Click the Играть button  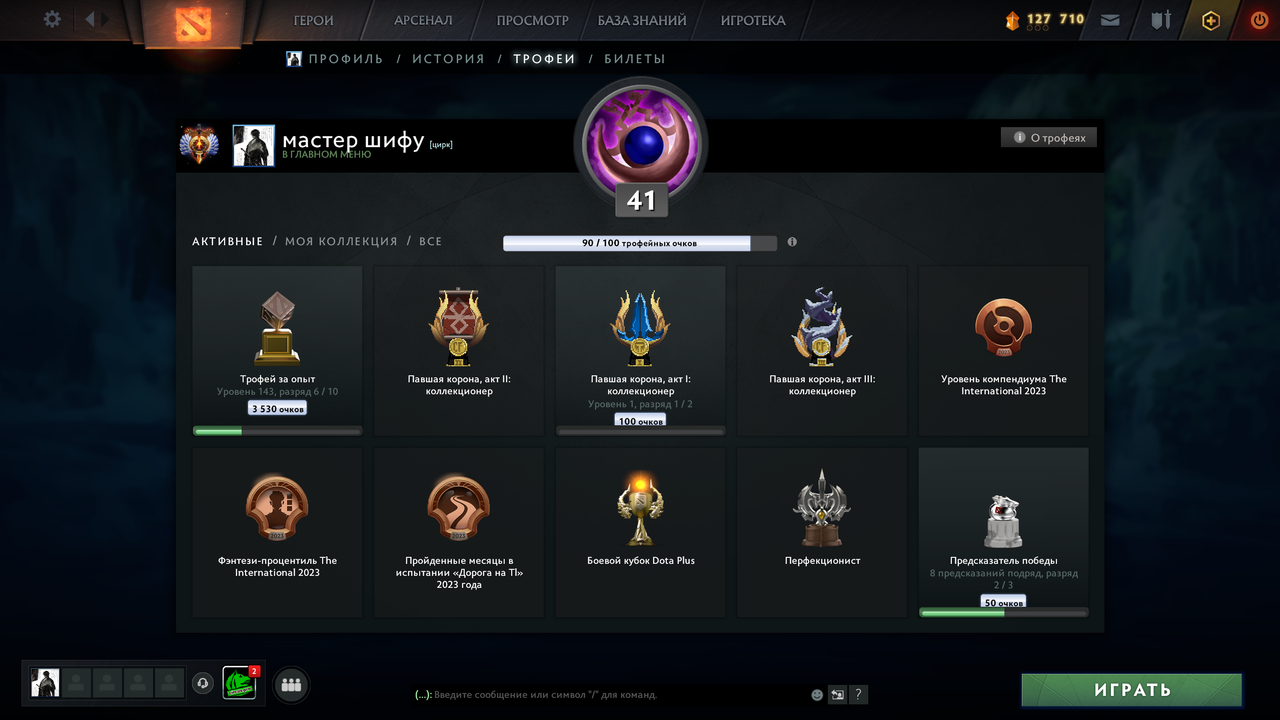coord(1132,690)
